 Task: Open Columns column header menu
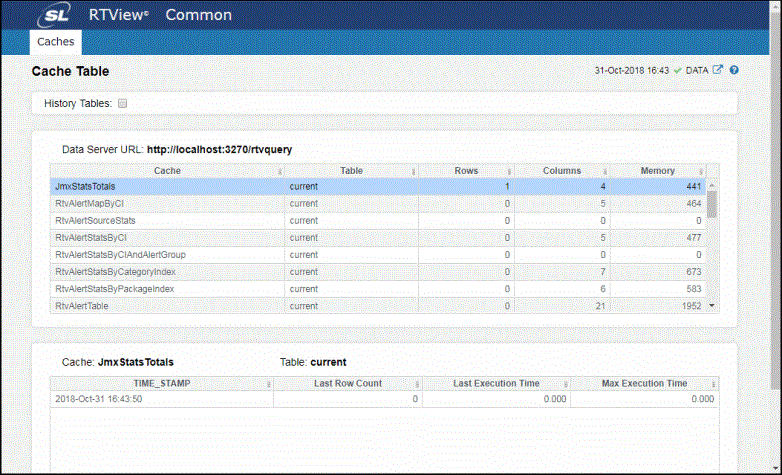click(x=605, y=172)
